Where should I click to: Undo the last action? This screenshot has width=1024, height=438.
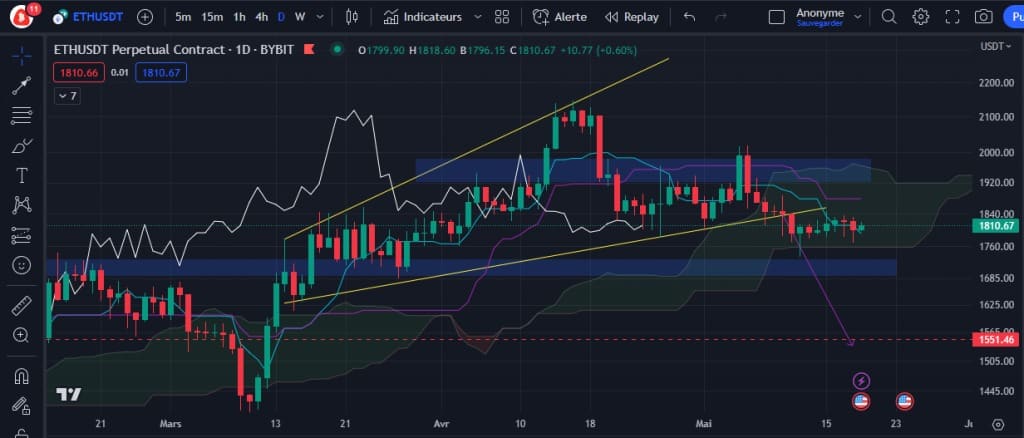tap(689, 17)
